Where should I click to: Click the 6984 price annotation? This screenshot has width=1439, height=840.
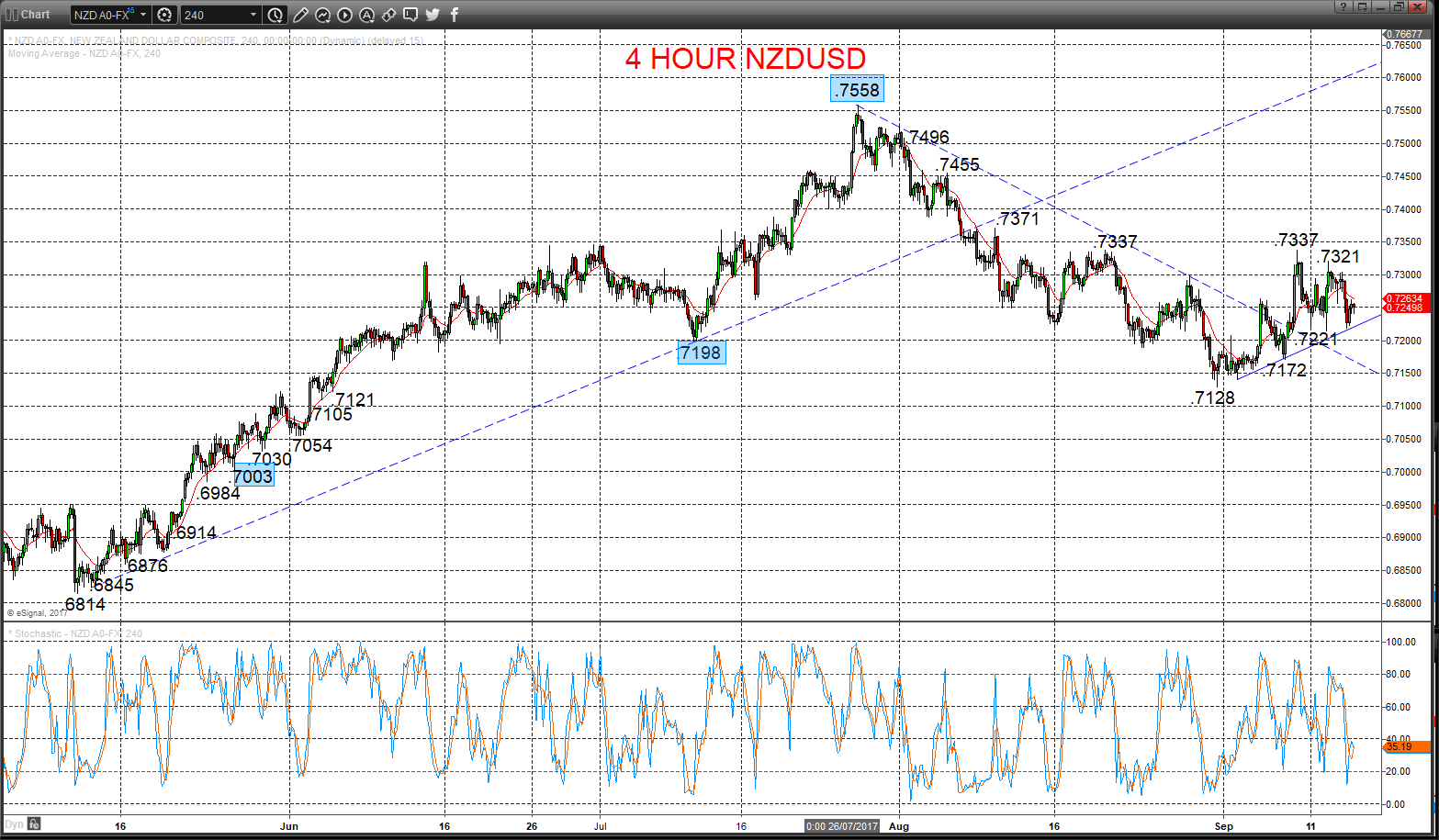pyautogui.click(x=219, y=493)
